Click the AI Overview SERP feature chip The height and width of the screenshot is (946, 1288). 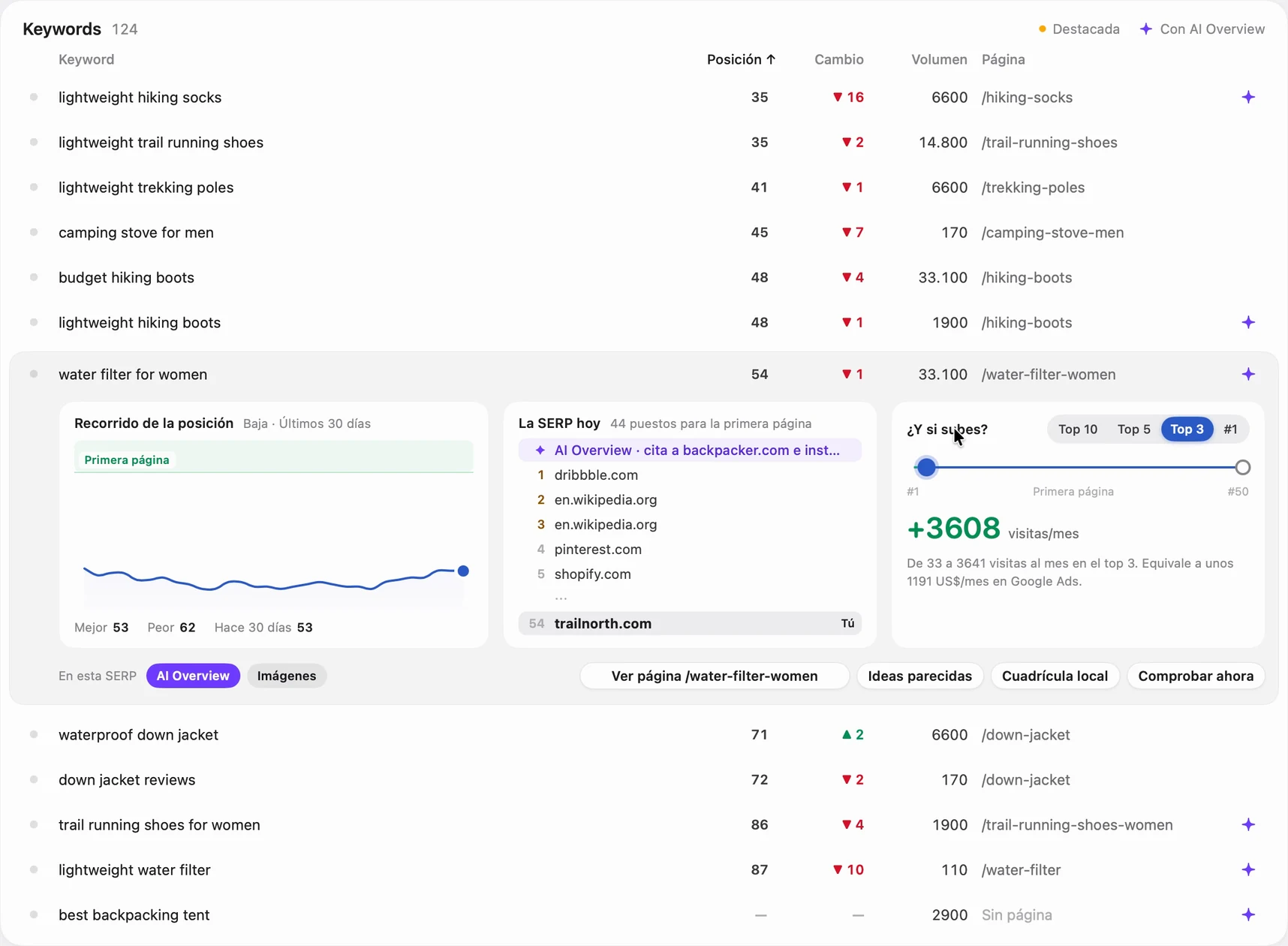193,676
